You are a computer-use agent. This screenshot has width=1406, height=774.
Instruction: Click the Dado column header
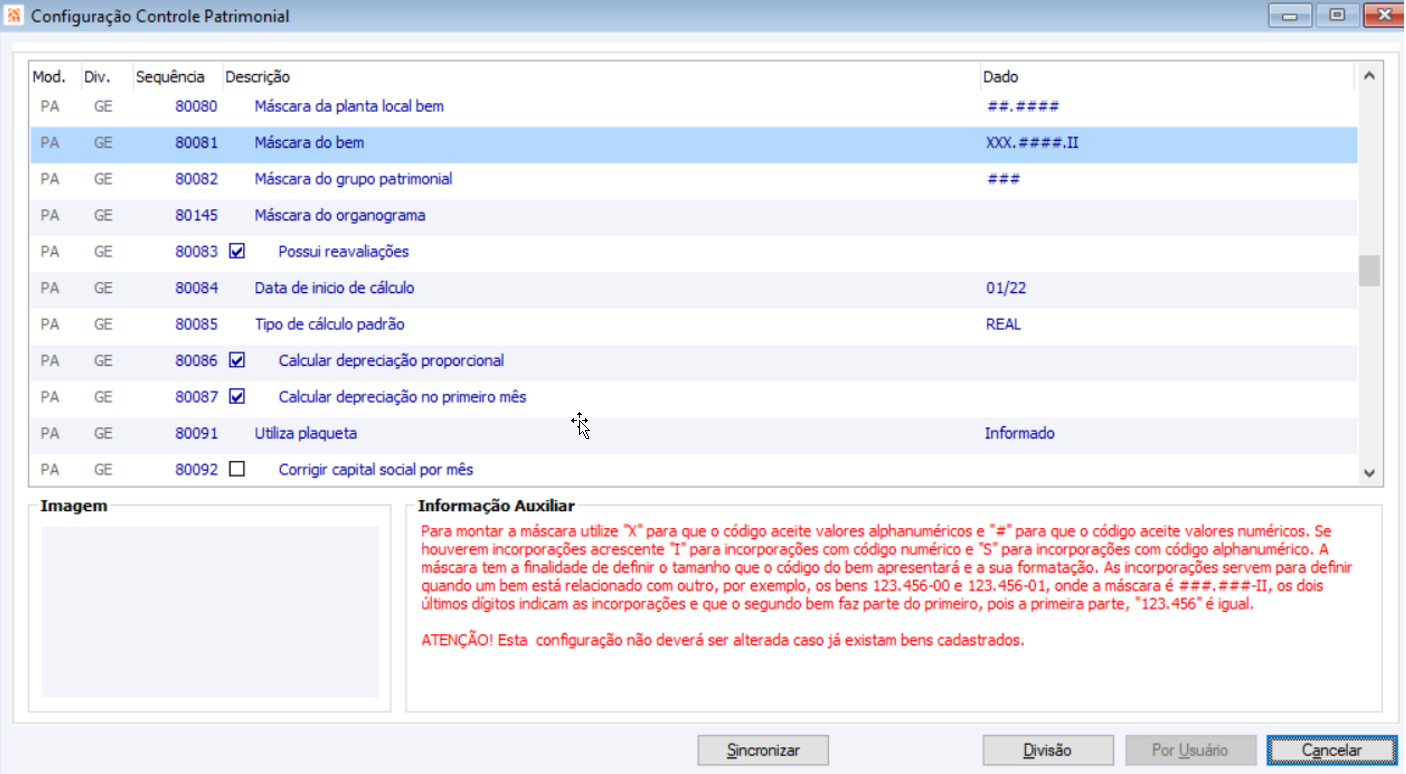(1001, 77)
